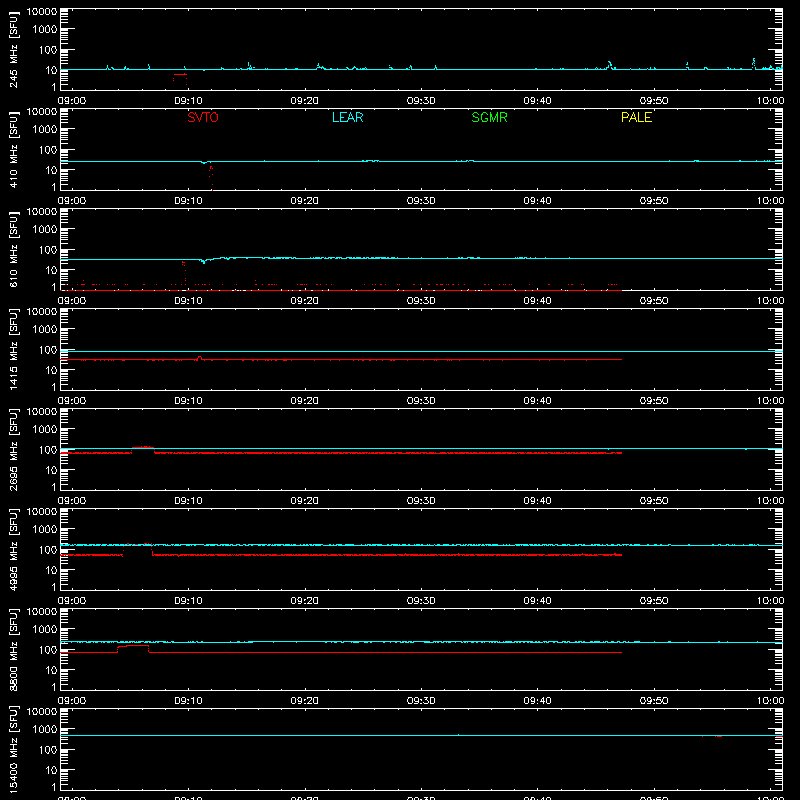Select the '2695 MHz [SFU]' axis title
The height and width of the screenshot is (800, 800).
click(x=13, y=449)
